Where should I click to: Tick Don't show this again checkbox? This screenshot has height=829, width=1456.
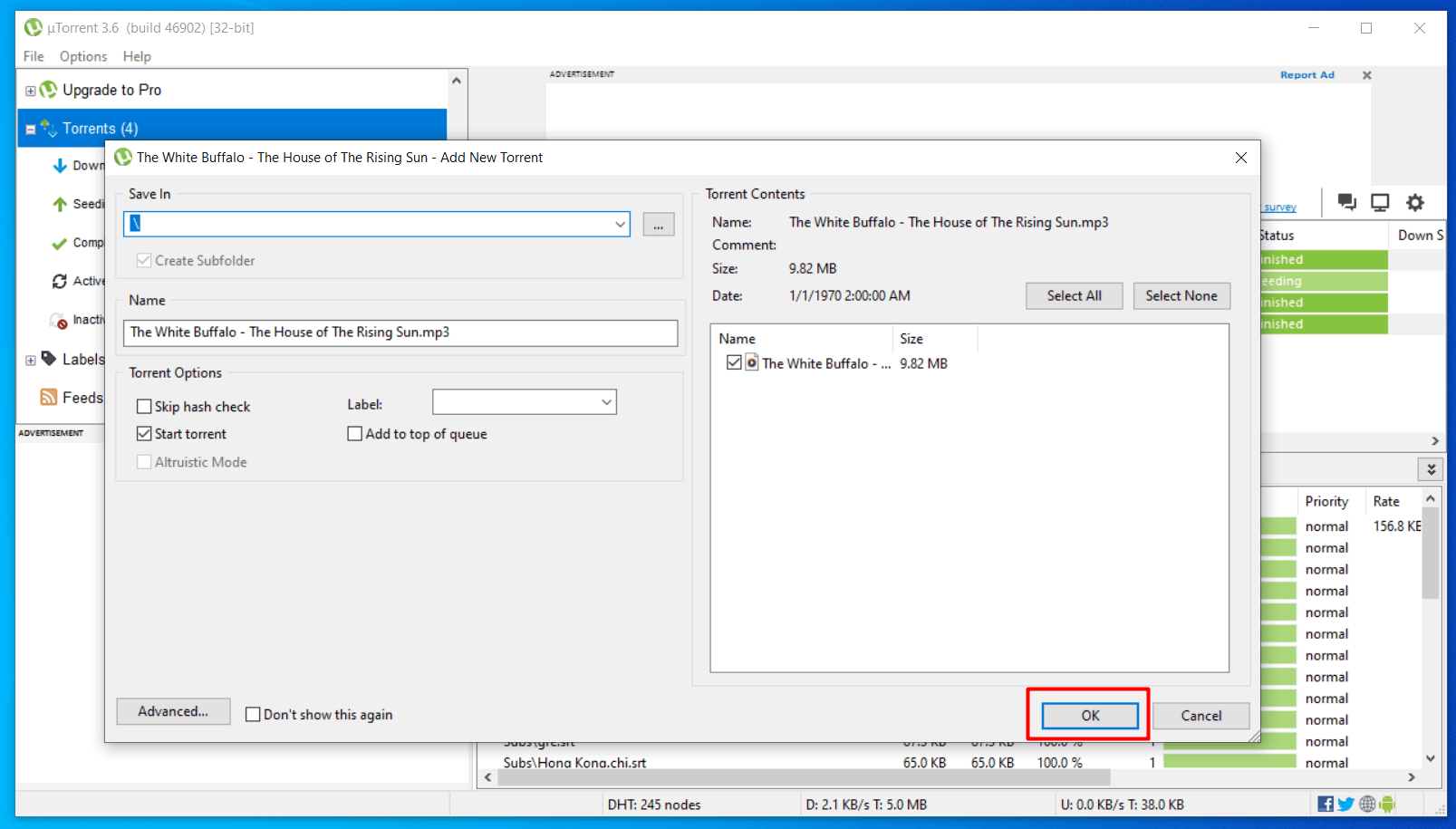coord(253,715)
